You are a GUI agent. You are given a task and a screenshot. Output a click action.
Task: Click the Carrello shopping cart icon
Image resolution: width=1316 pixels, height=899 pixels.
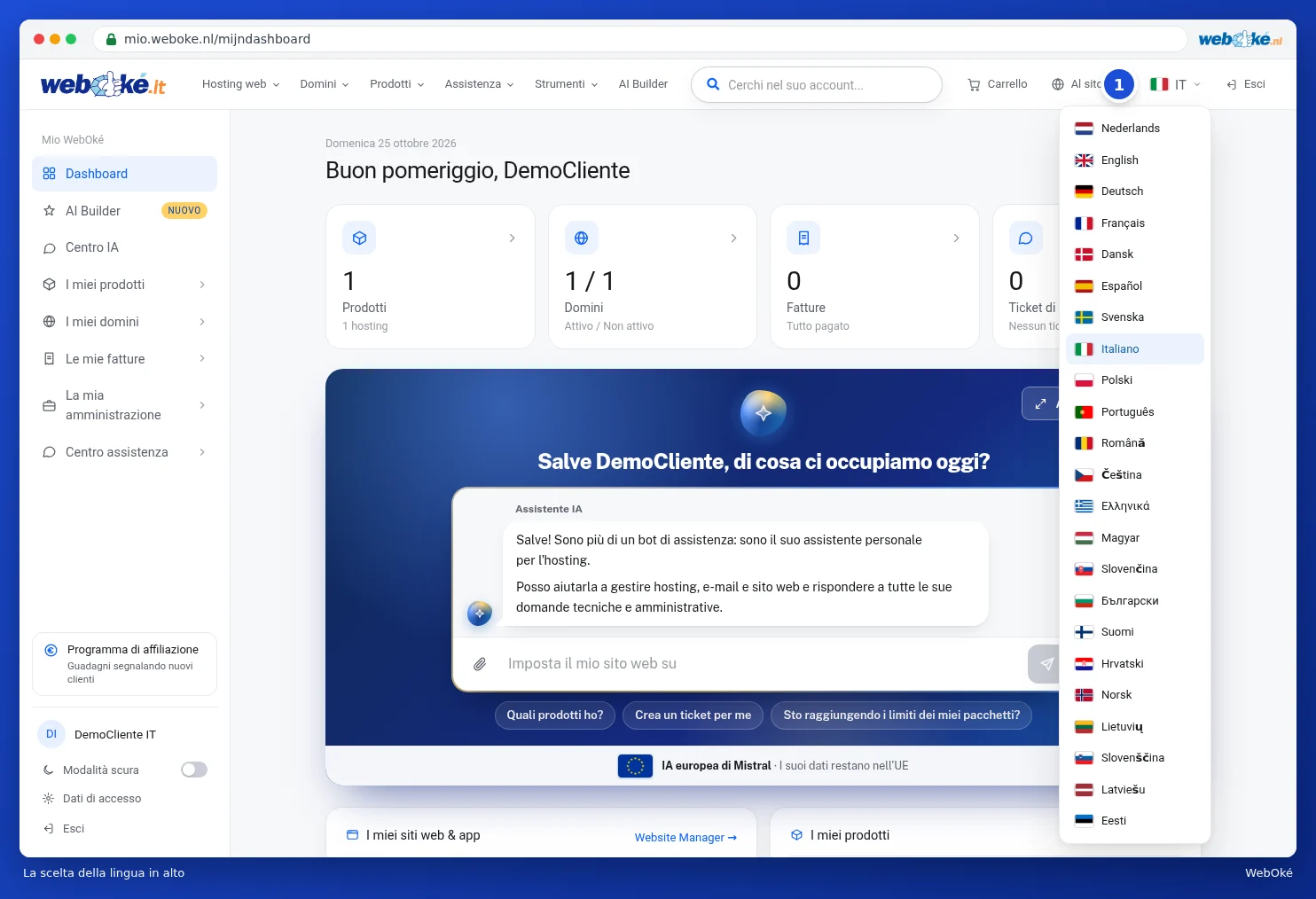tap(974, 84)
